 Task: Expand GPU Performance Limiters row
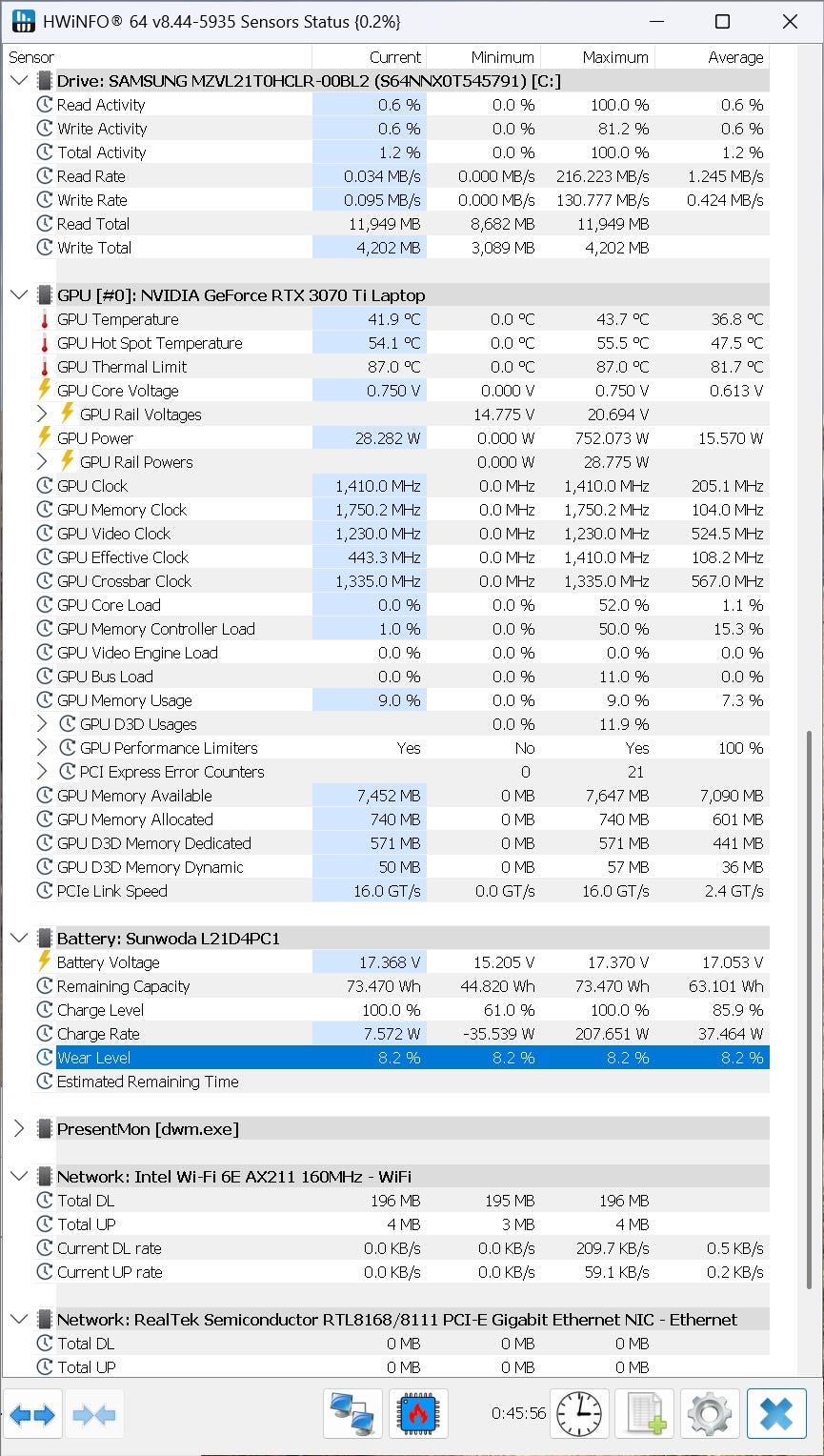pyautogui.click(x=42, y=748)
